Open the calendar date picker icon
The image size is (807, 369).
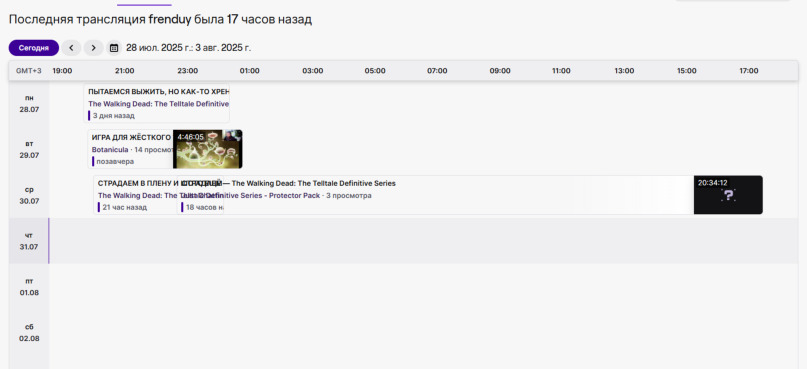tap(114, 48)
